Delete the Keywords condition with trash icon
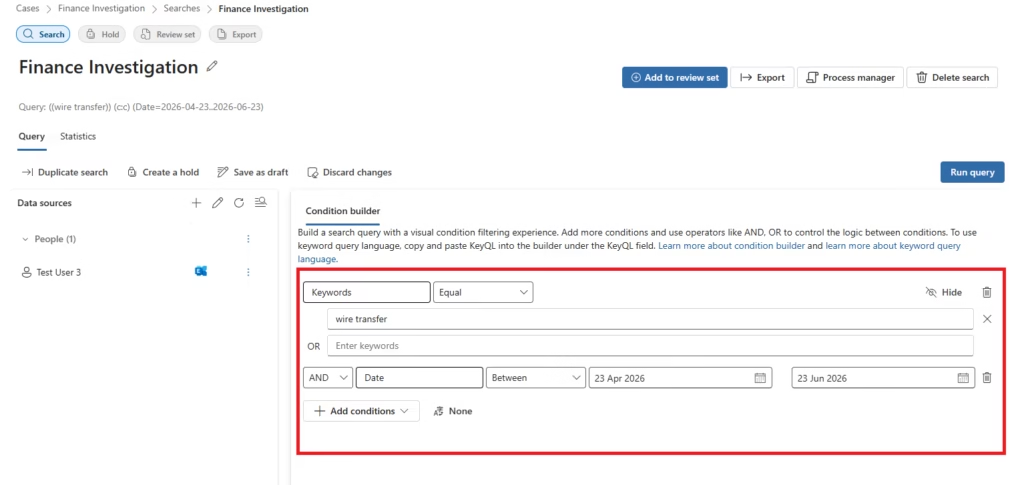This screenshot has height=485, width=1024. [987, 292]
